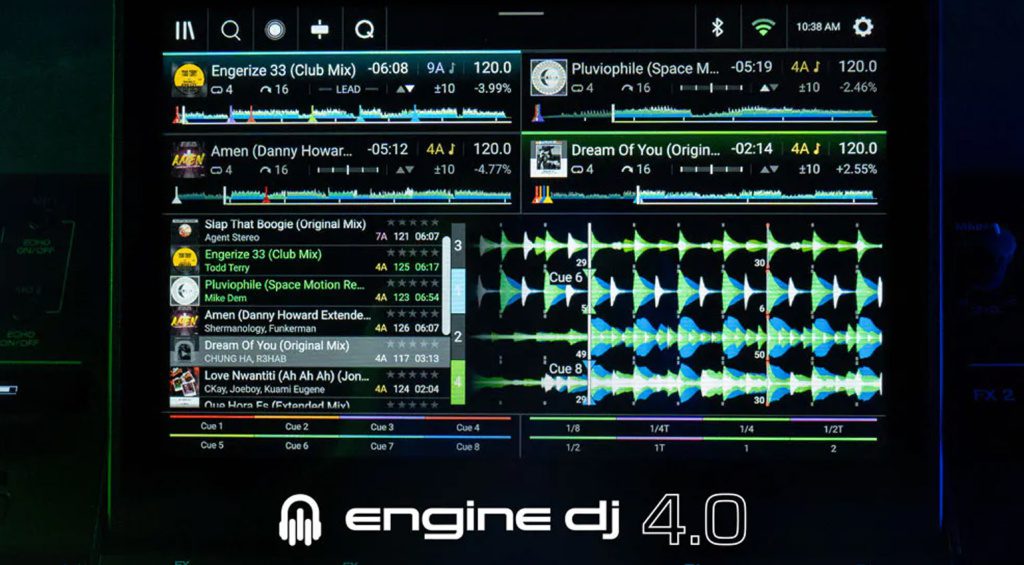Click the Engerize 33 deck waveform overview
Screen dimensions: 1024x565
pos(340,114)
